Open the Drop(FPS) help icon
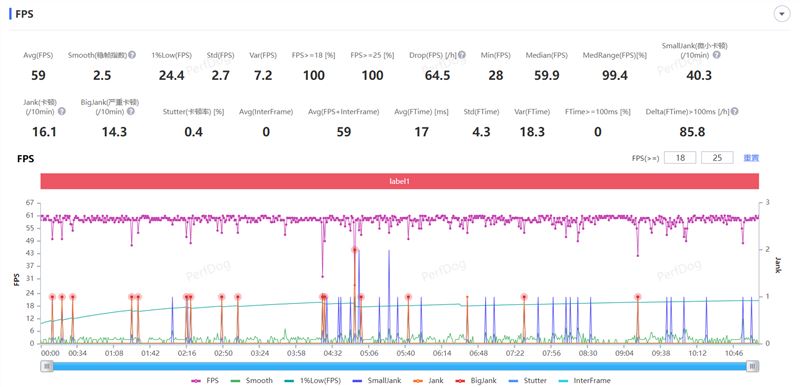 click(x=462, y=55)
